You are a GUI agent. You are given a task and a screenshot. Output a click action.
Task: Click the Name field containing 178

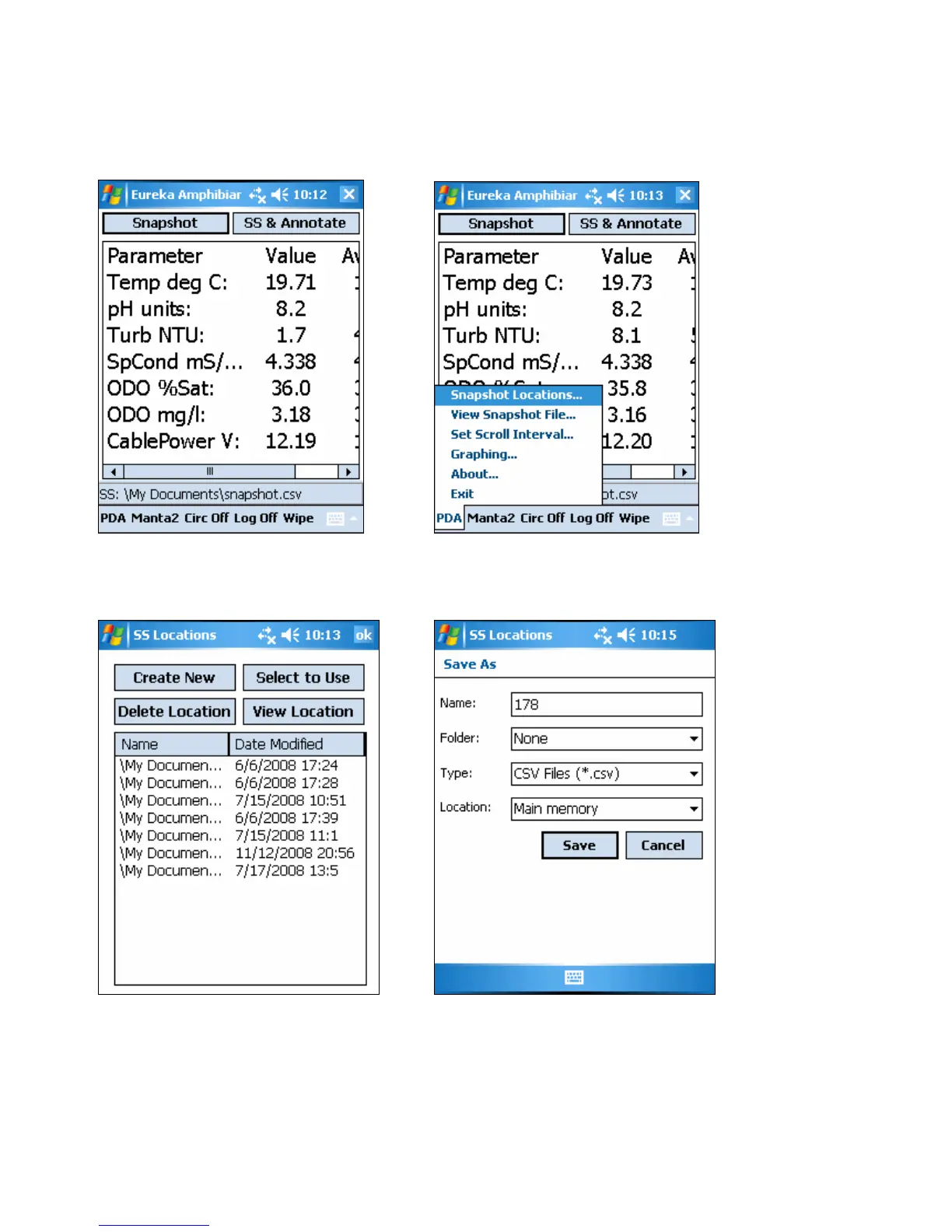(607, 705)
